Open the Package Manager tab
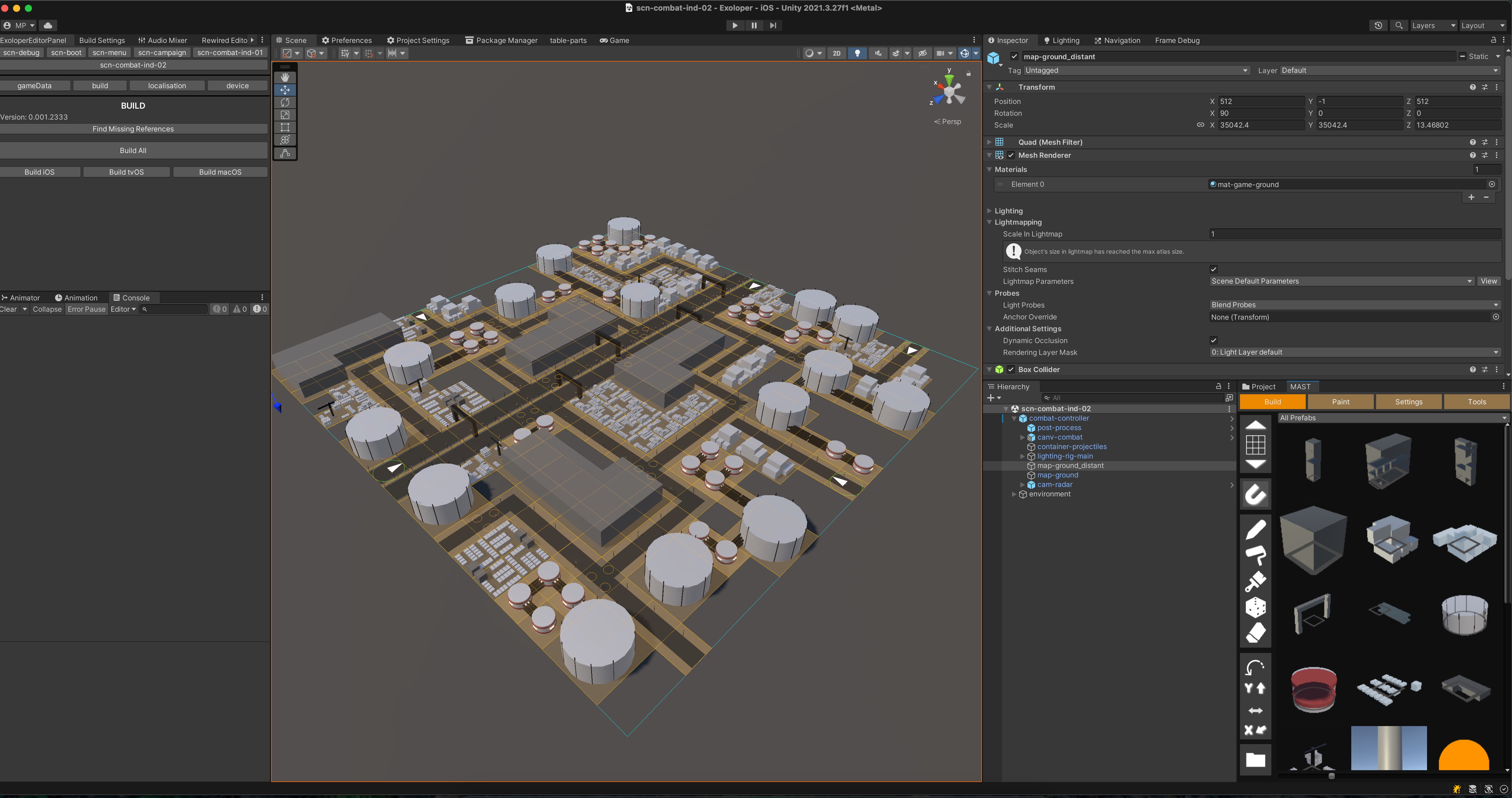This screenshot has height=798, width=1512. (501, 41)
